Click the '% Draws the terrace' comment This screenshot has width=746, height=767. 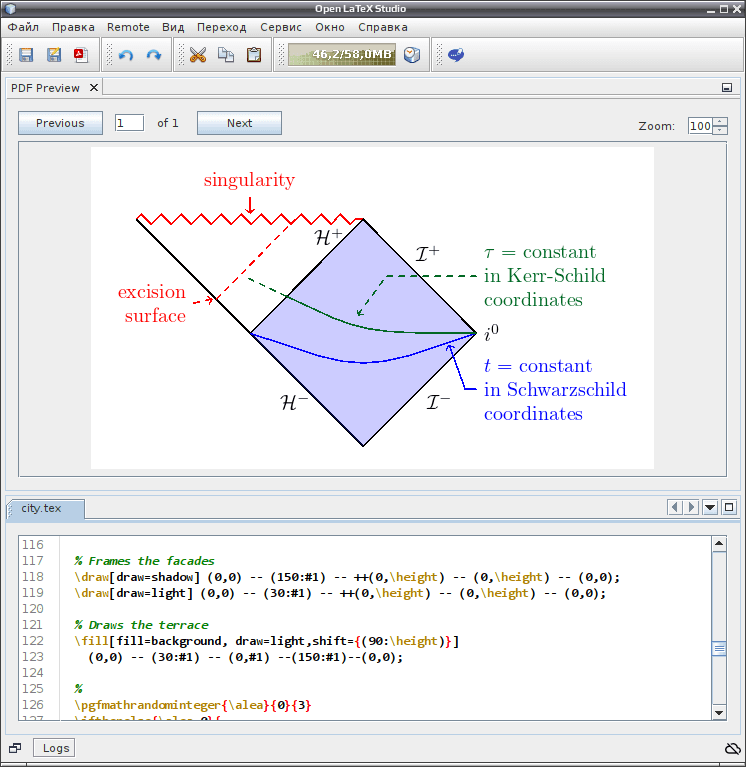point(141,625)
